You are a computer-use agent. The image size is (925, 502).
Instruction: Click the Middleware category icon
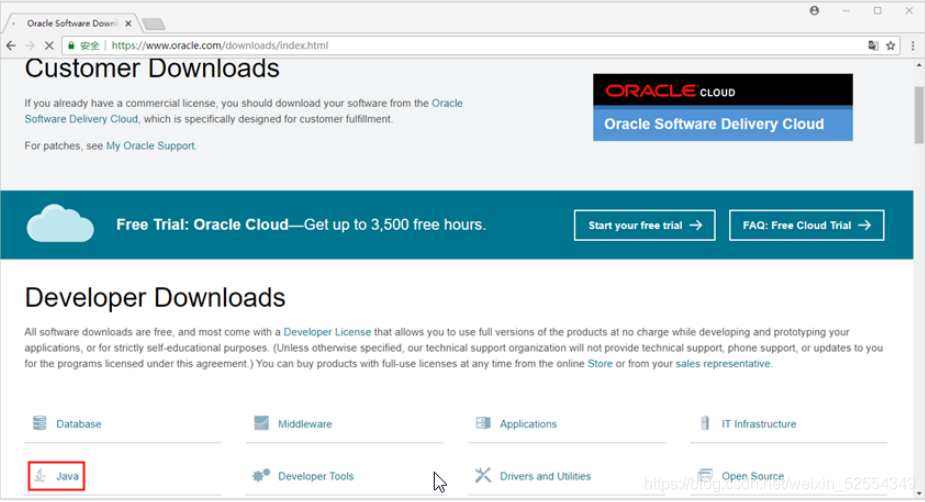click(261, 424)
